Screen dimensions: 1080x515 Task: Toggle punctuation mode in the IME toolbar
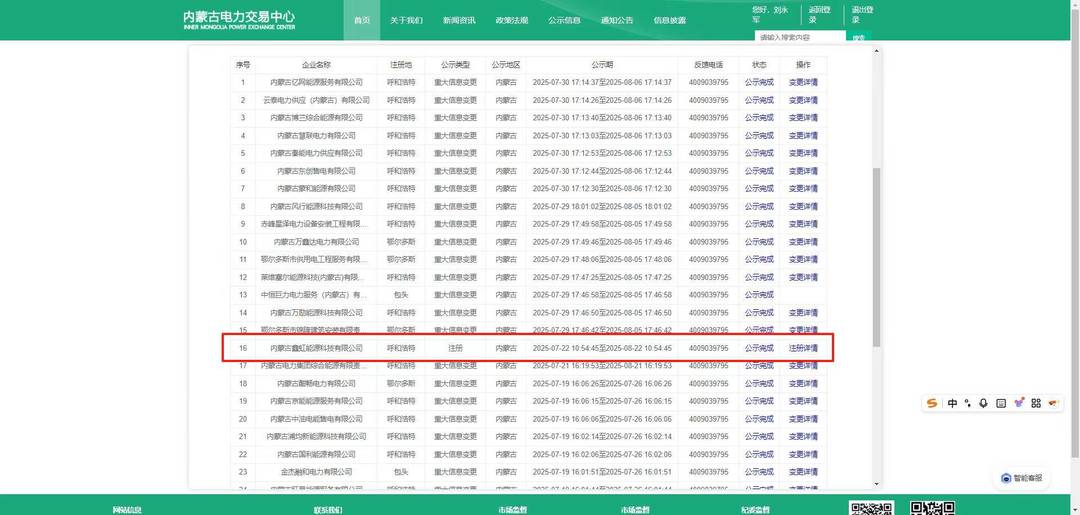click(x=968, y=403)
